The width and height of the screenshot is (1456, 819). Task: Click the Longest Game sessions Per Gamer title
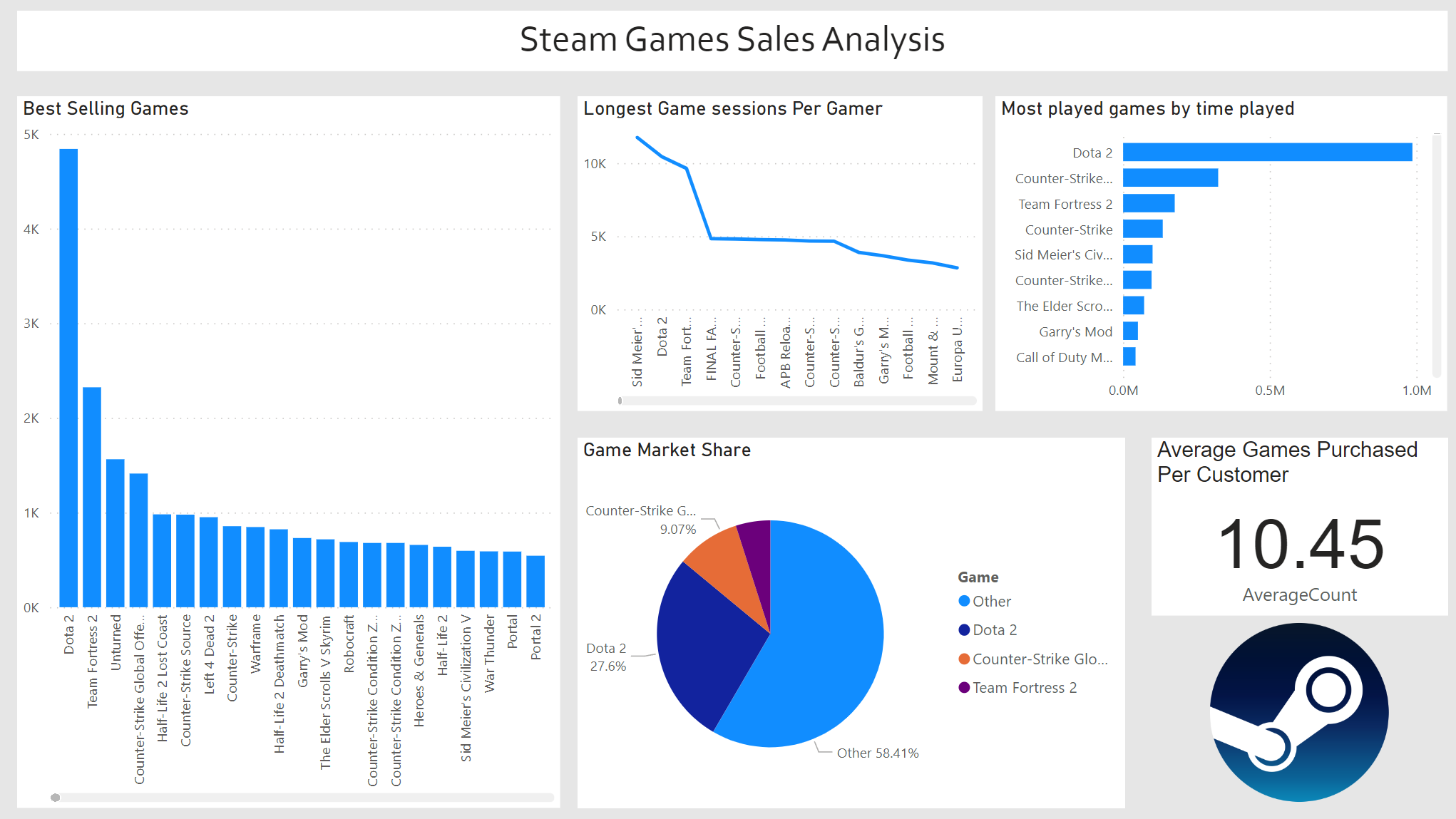[732, 108]
